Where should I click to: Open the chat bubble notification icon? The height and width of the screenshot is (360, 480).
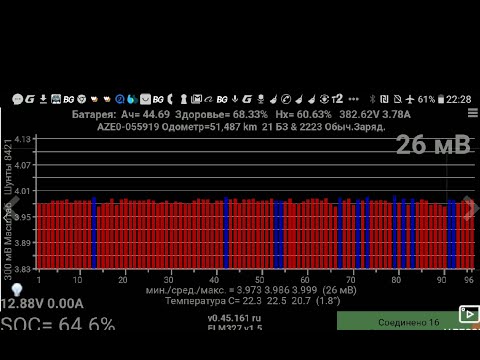[17, 99]
